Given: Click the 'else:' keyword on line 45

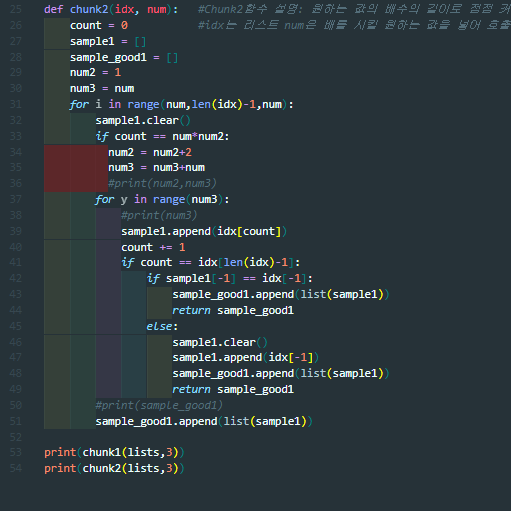Looking at the screenshot, I should 162,326.
